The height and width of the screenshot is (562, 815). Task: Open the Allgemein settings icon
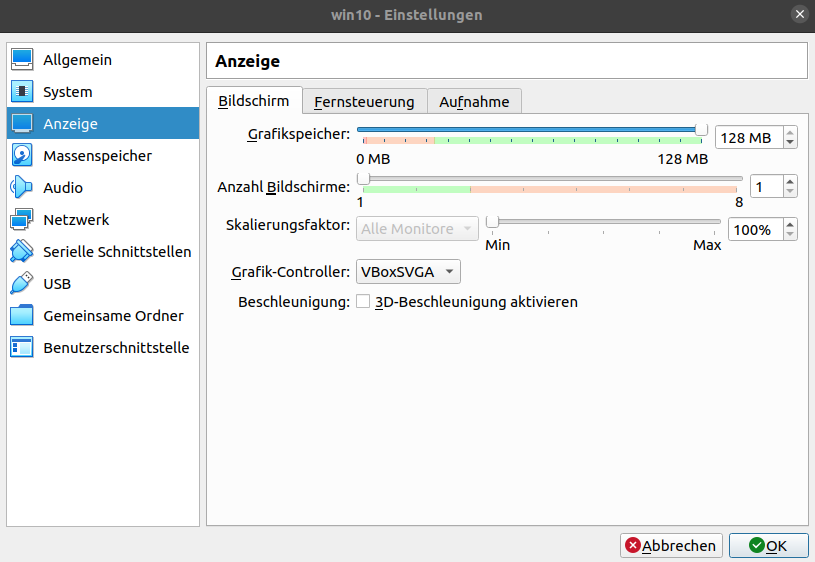click(22, 60)
